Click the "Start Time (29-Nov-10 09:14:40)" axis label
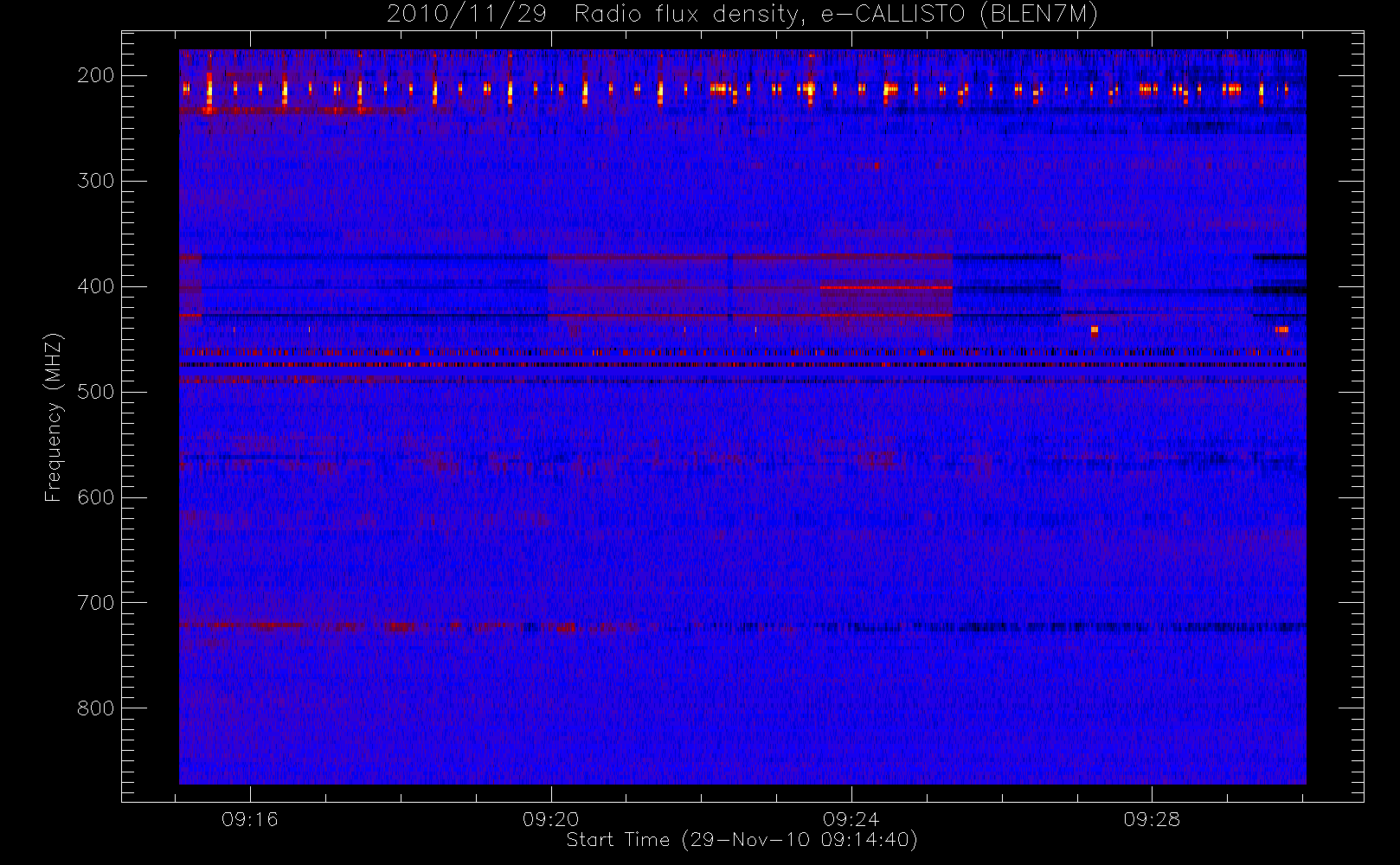This screenshot has height=865, width=1400. pyautogui.click(x=742, y=840)
